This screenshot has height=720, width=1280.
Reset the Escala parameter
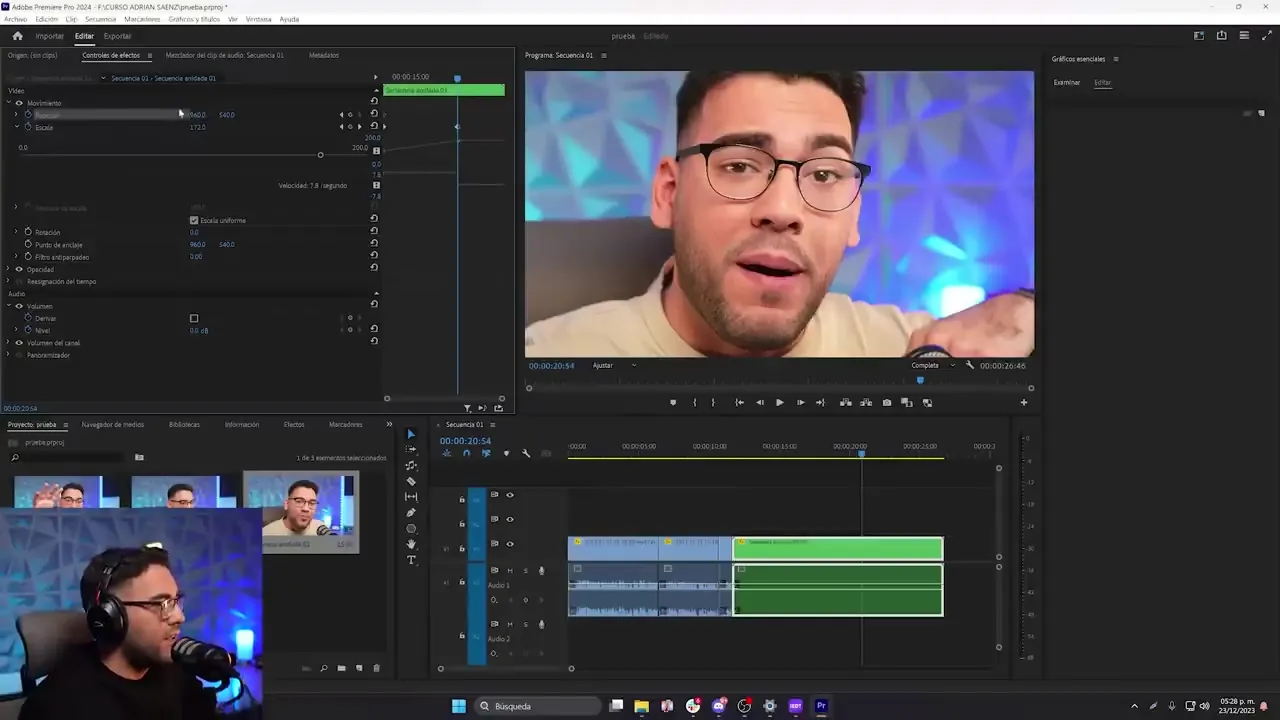click(374, 126)
